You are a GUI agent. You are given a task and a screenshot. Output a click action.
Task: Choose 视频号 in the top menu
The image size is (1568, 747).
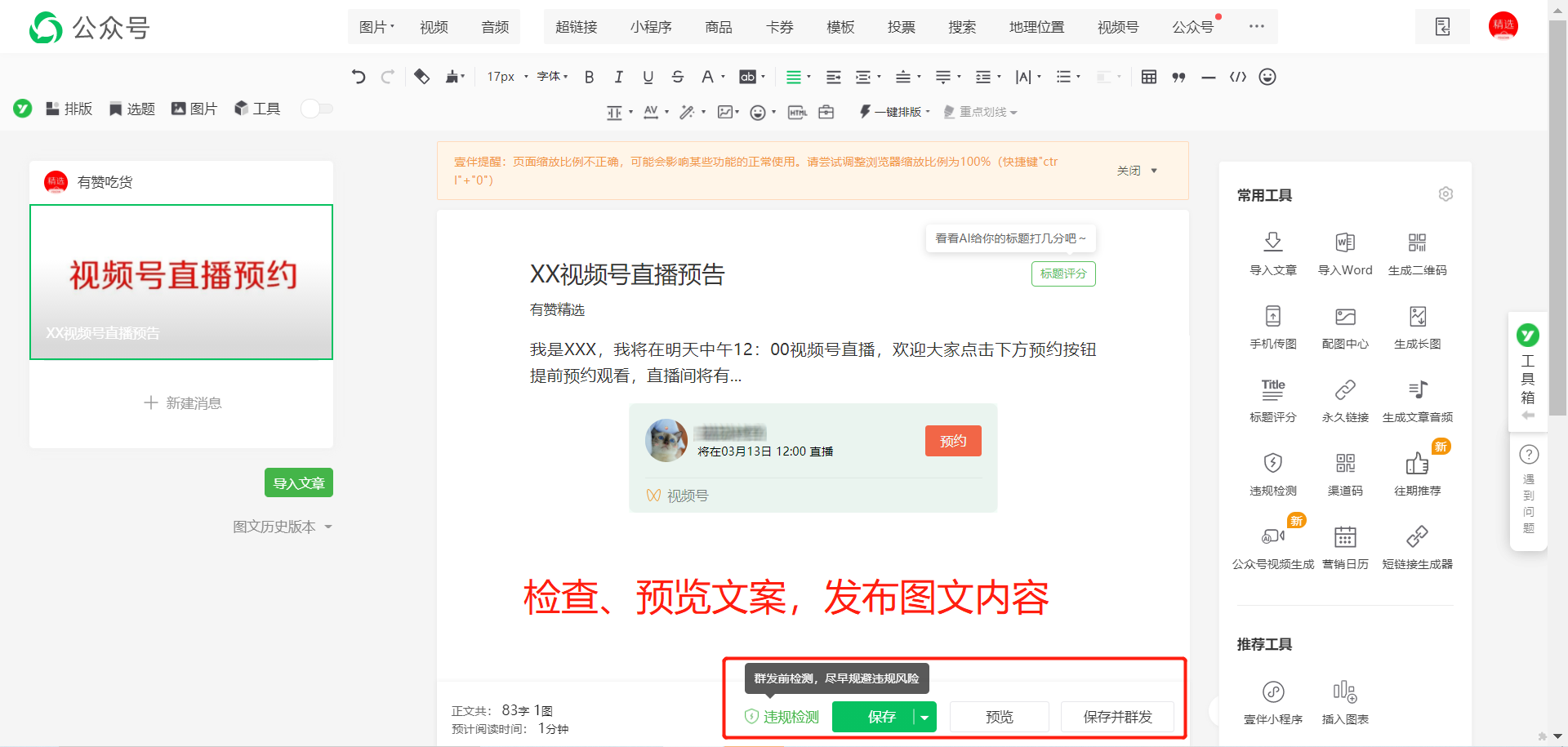1118,27
